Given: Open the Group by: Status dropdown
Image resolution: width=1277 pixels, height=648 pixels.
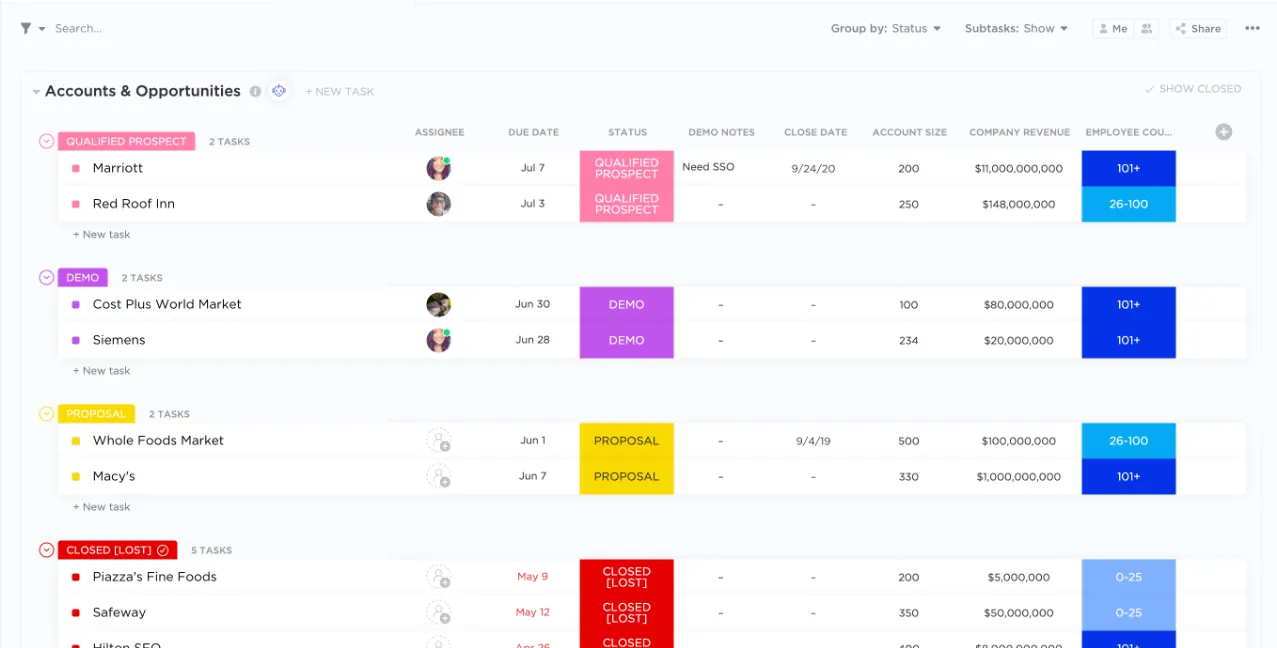Looking at the screenshot, I should click(886, 29).
